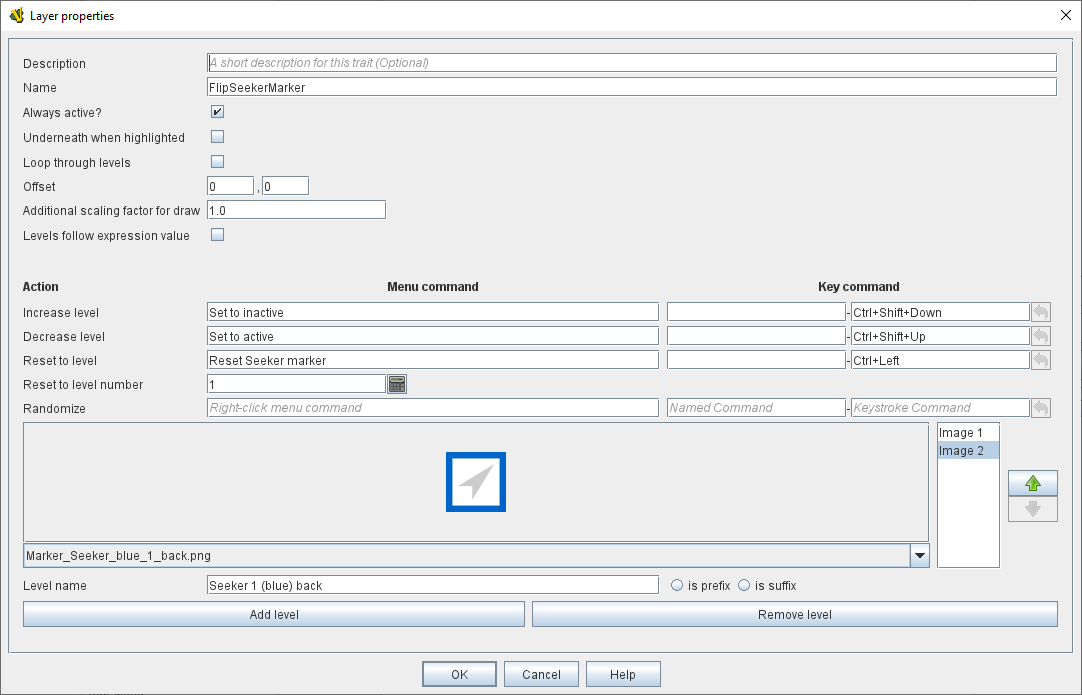1082x695 pixels.
Task: Enable Underneath when highlighted option
Action: (x=217, y=137)
